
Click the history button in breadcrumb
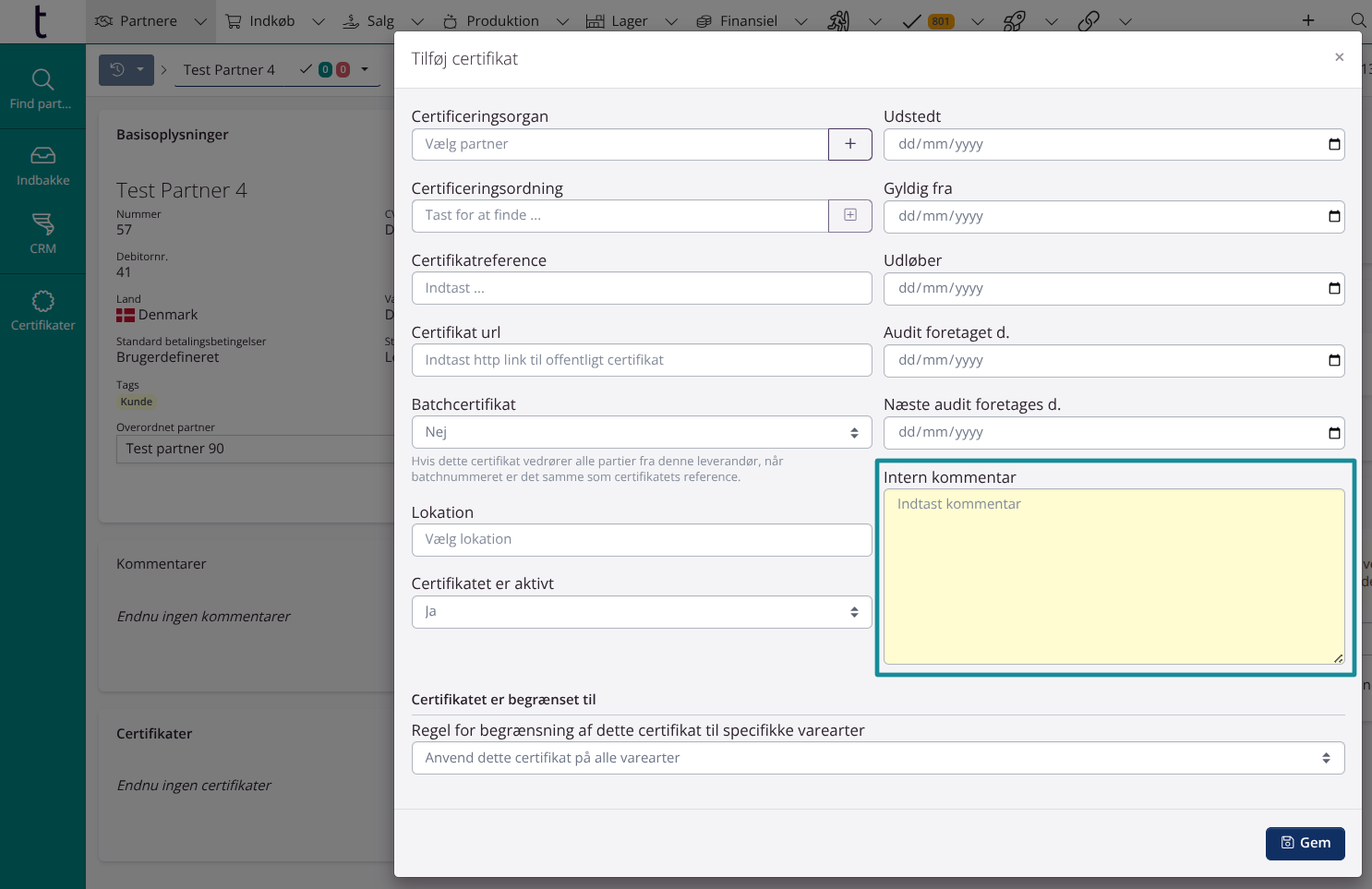pyautogui.click(x=117, y=70)
